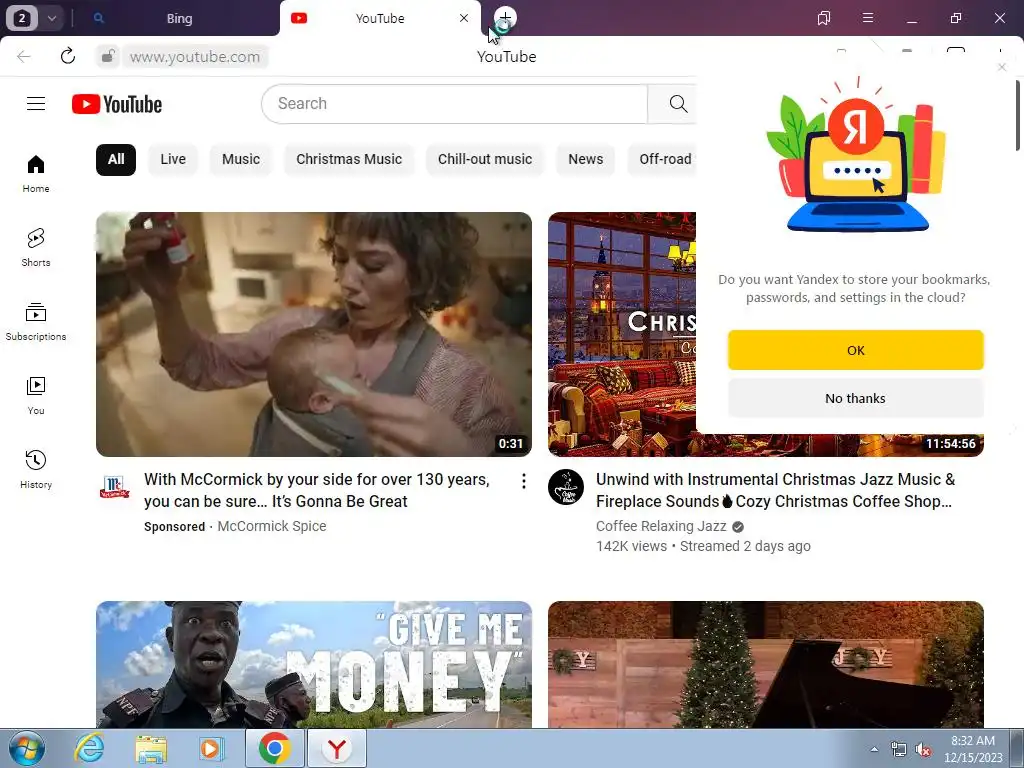This screenshot has width=1024, height=768.
Task: Select the Christmas Music filter chip
Action: tap(349, 159)
